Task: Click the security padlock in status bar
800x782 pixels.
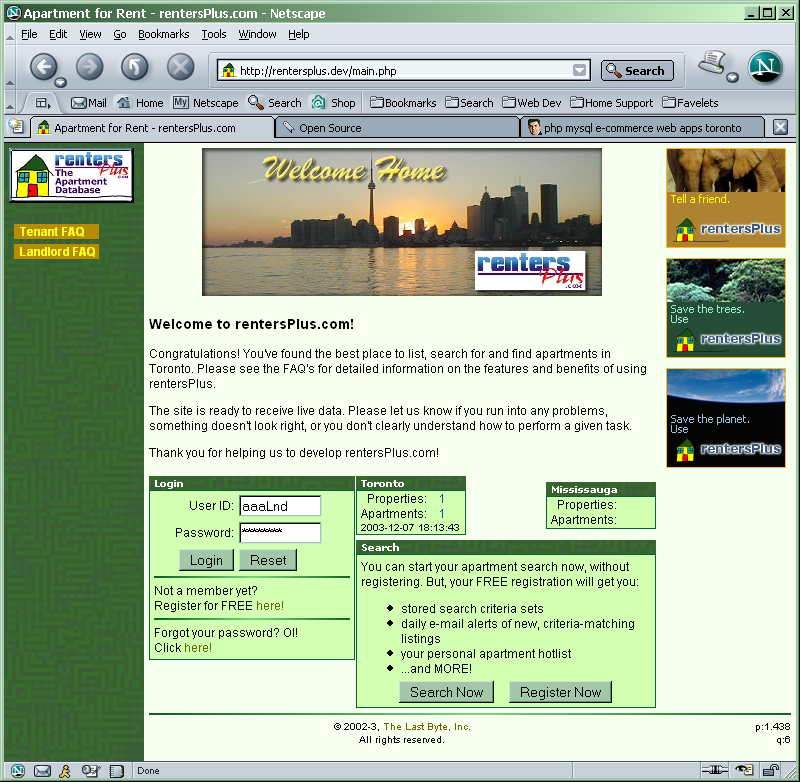Action: tap(772, 771)
